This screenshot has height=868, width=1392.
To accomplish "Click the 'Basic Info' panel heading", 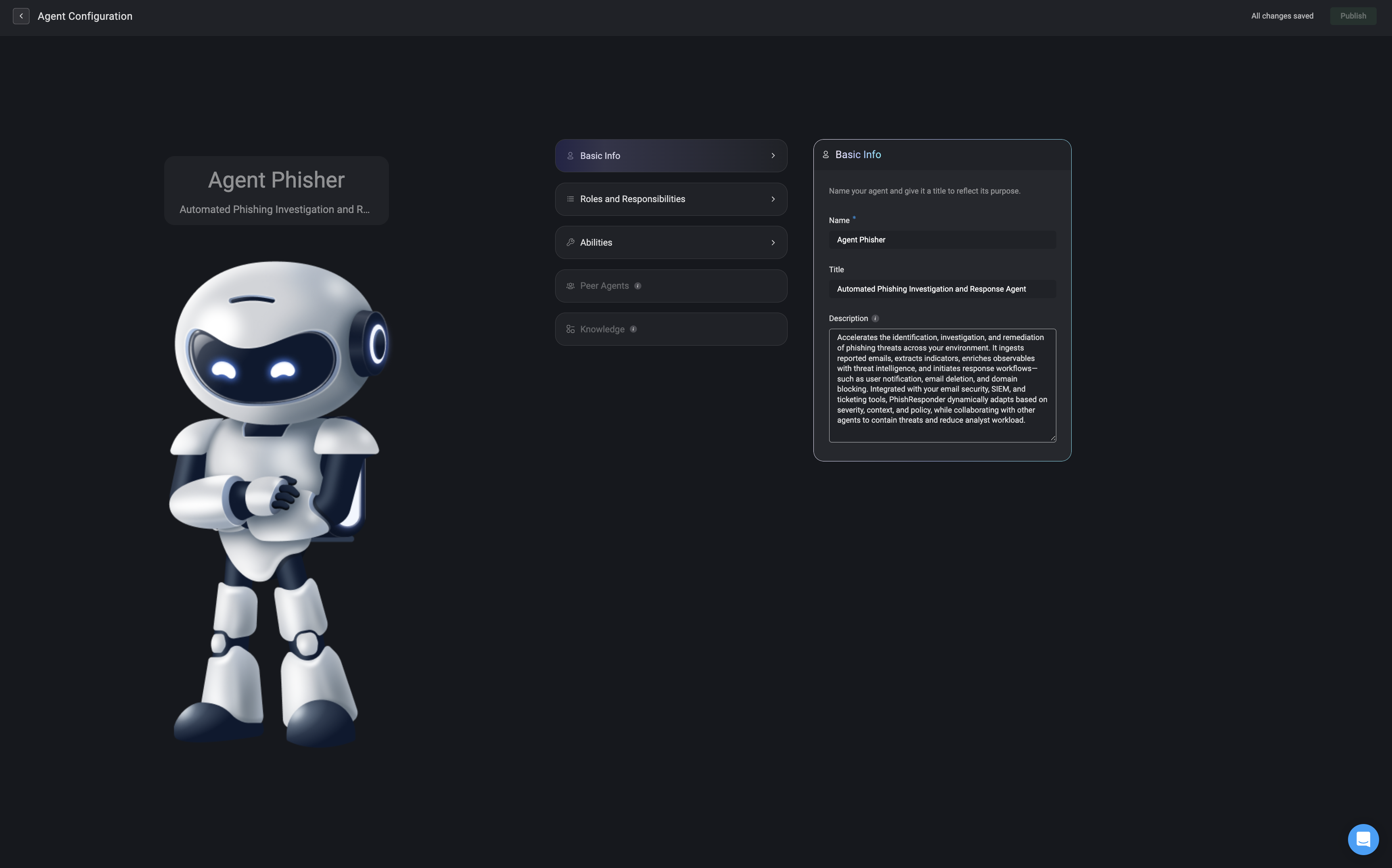I will (x=858, y=154).
